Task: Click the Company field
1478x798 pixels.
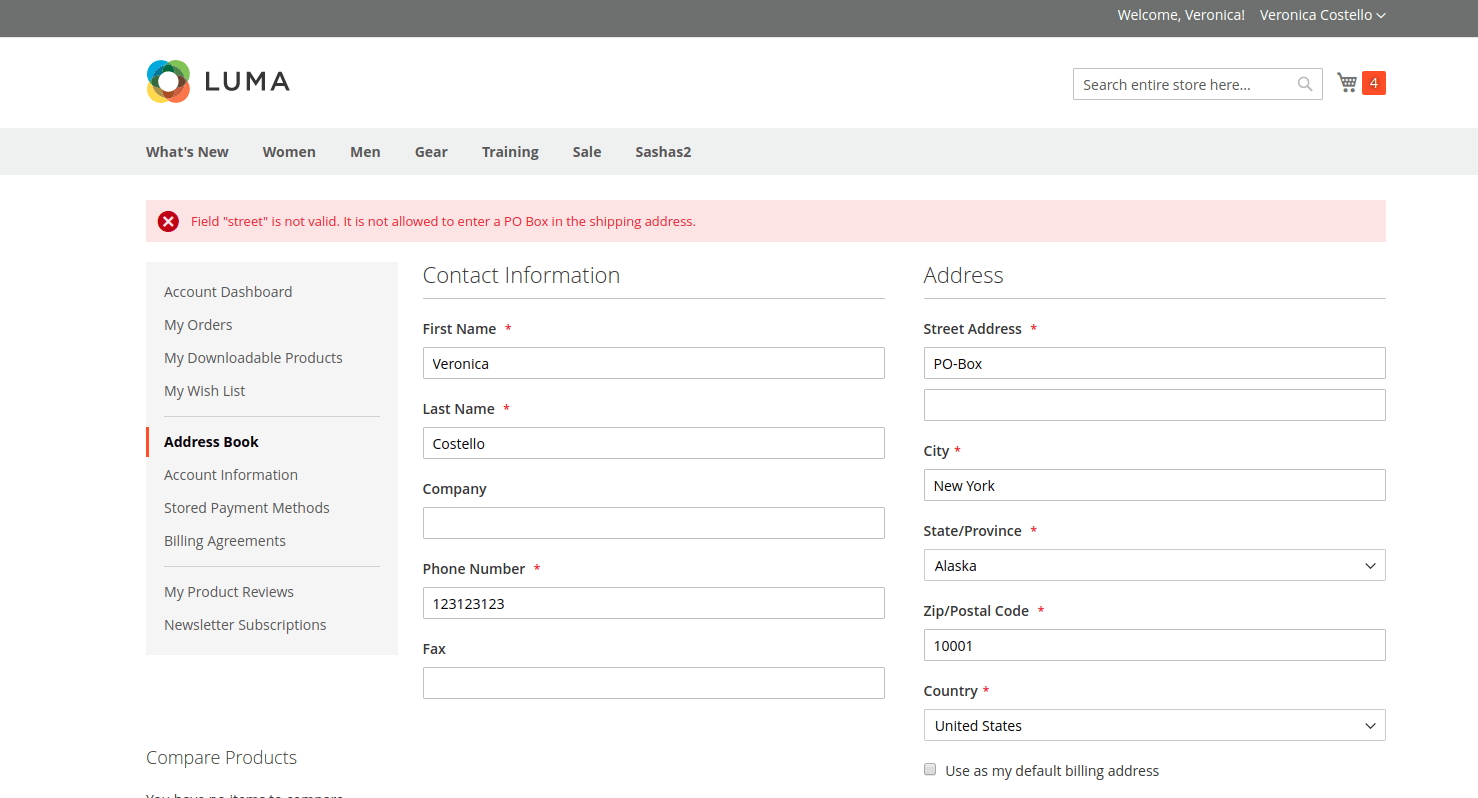Action: [x=654, y=523]
